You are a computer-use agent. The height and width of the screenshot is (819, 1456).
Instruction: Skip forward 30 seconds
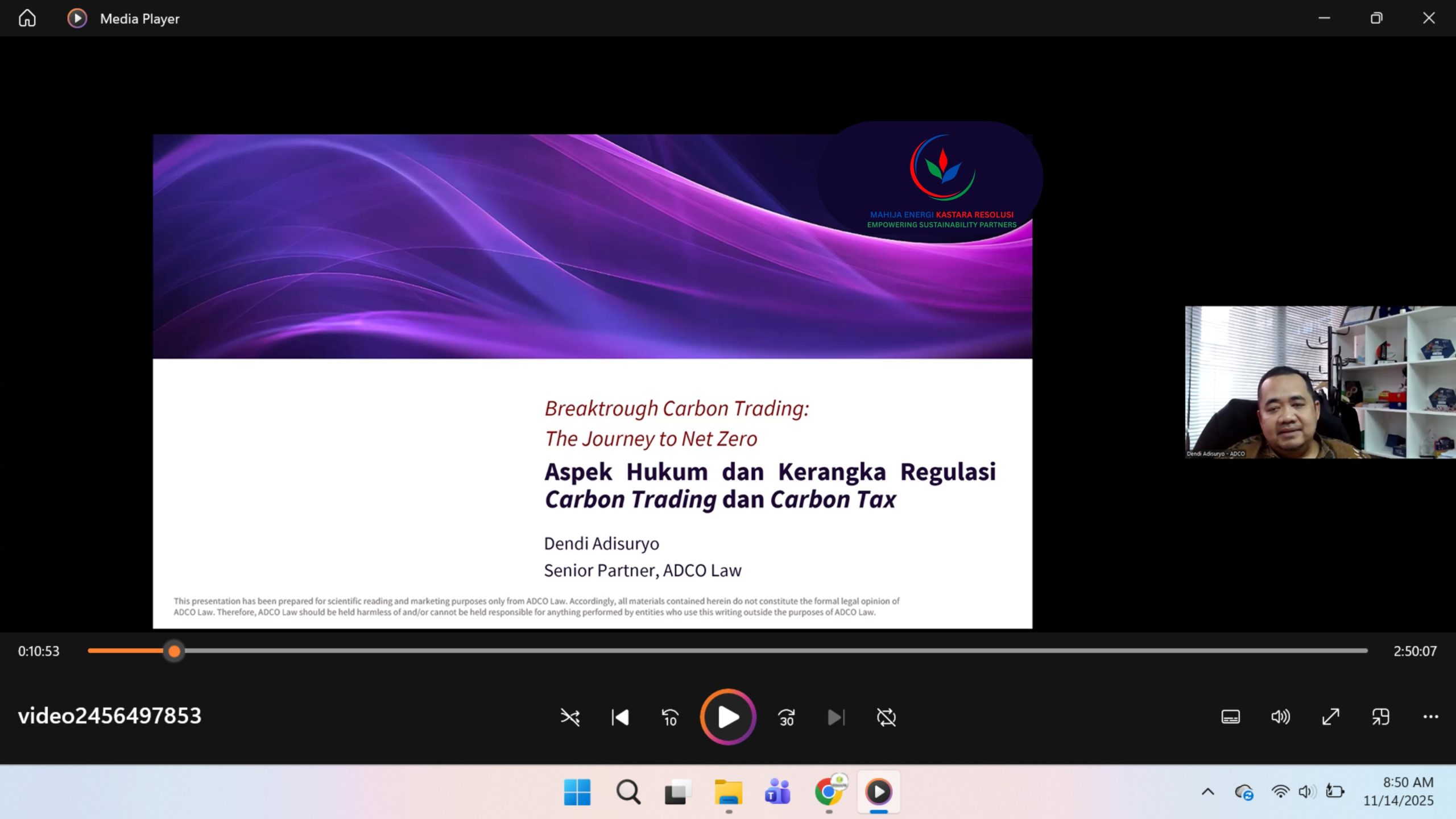pyautogui.click(x=786, y=717)
